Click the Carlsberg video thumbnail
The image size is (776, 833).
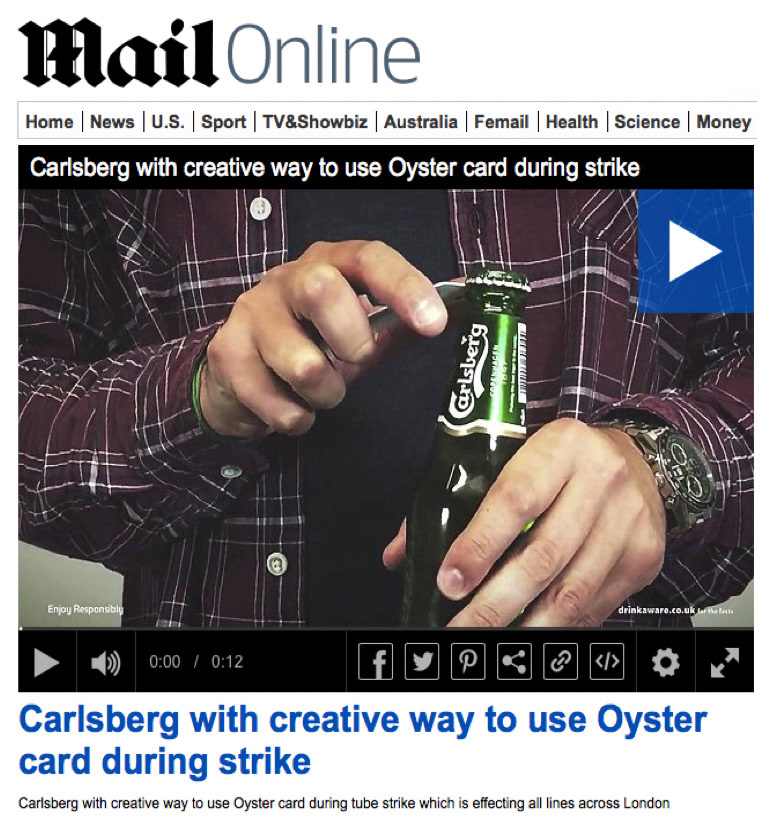tap(386, 408)
